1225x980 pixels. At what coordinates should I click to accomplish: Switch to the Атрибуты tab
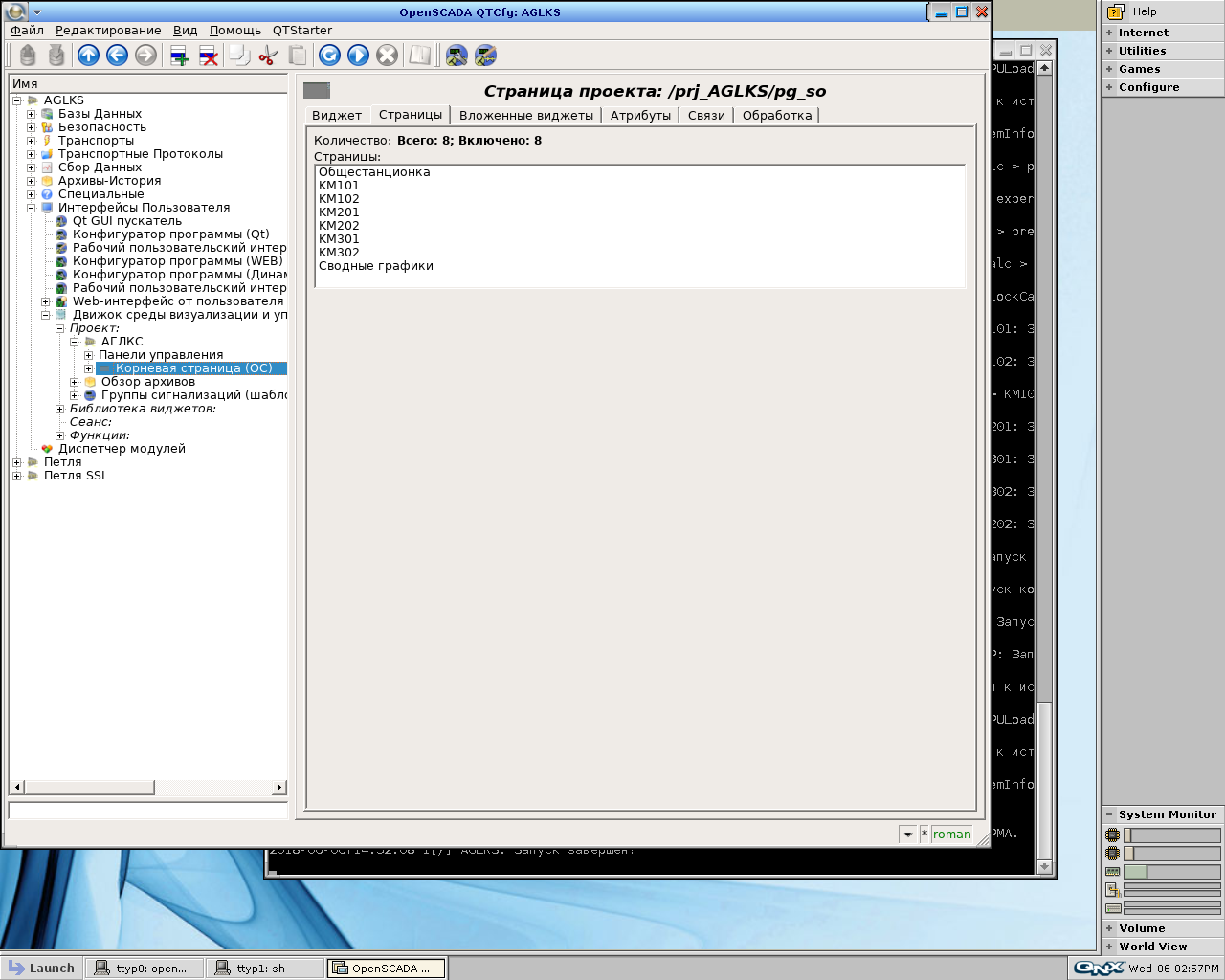pos(640,116)
